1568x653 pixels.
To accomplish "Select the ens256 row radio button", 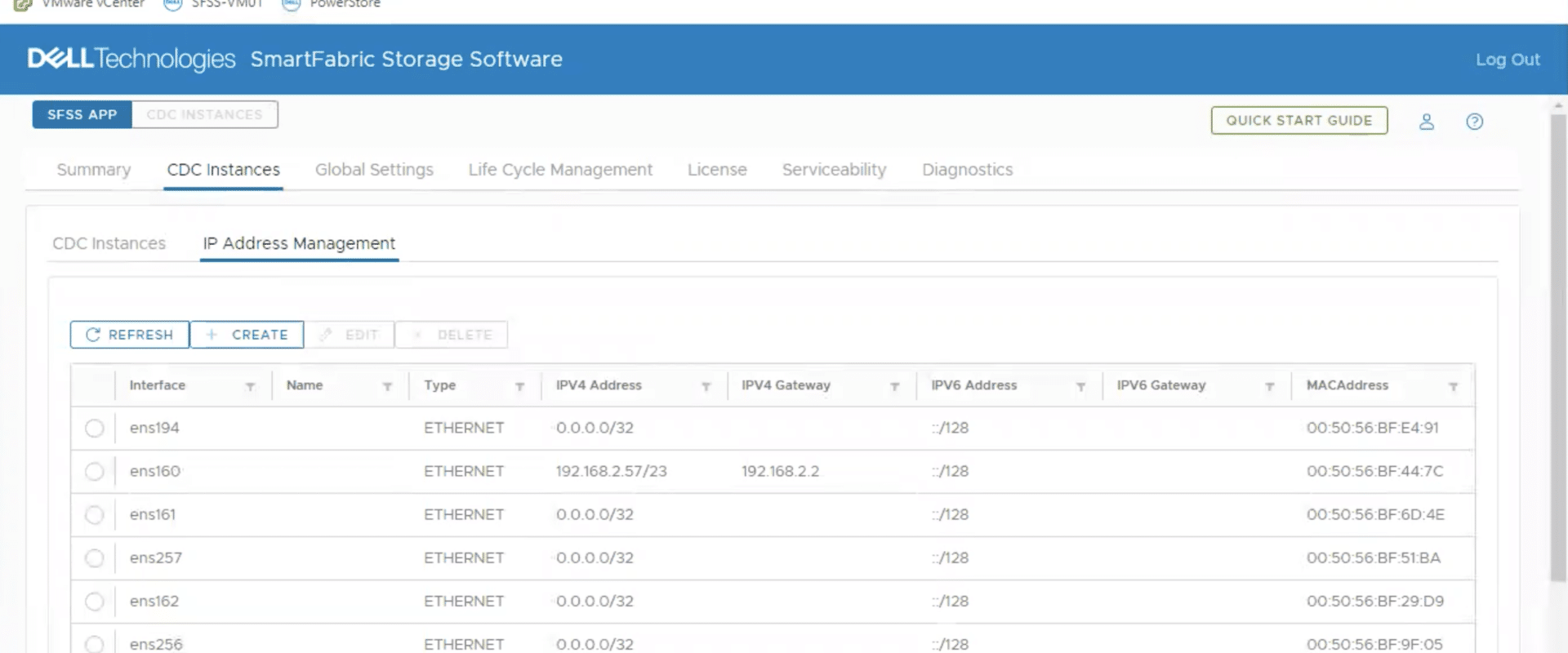I will pos(95,644).
